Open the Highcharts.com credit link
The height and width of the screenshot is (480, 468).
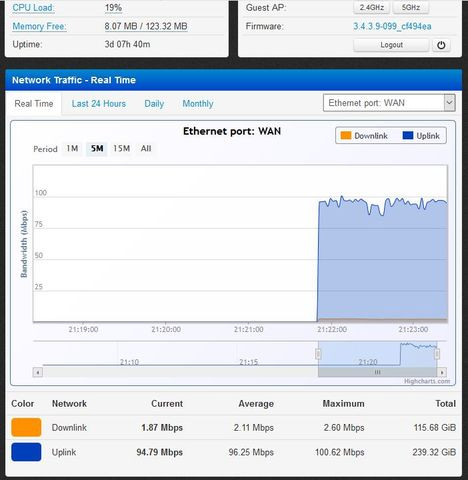click(427, 381)
